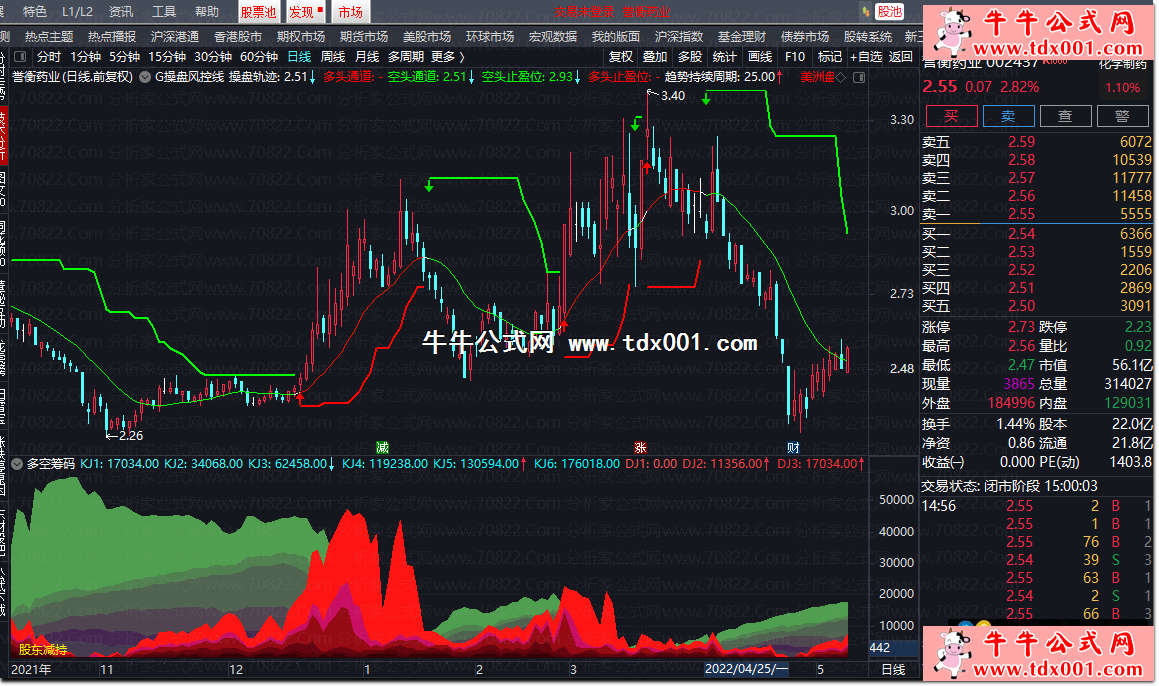The image size is (1159, 686).
Task: Select the 分时 chart period
Action: coord(49,56)
